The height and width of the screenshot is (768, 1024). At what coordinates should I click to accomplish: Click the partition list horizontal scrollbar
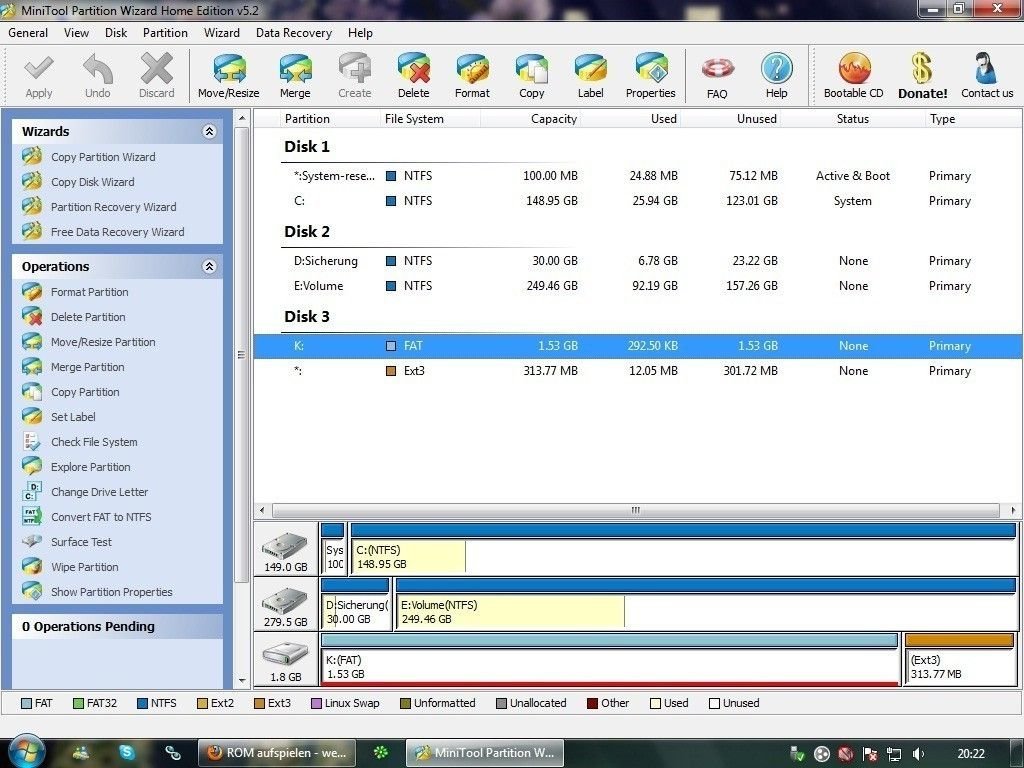point(635,510)
